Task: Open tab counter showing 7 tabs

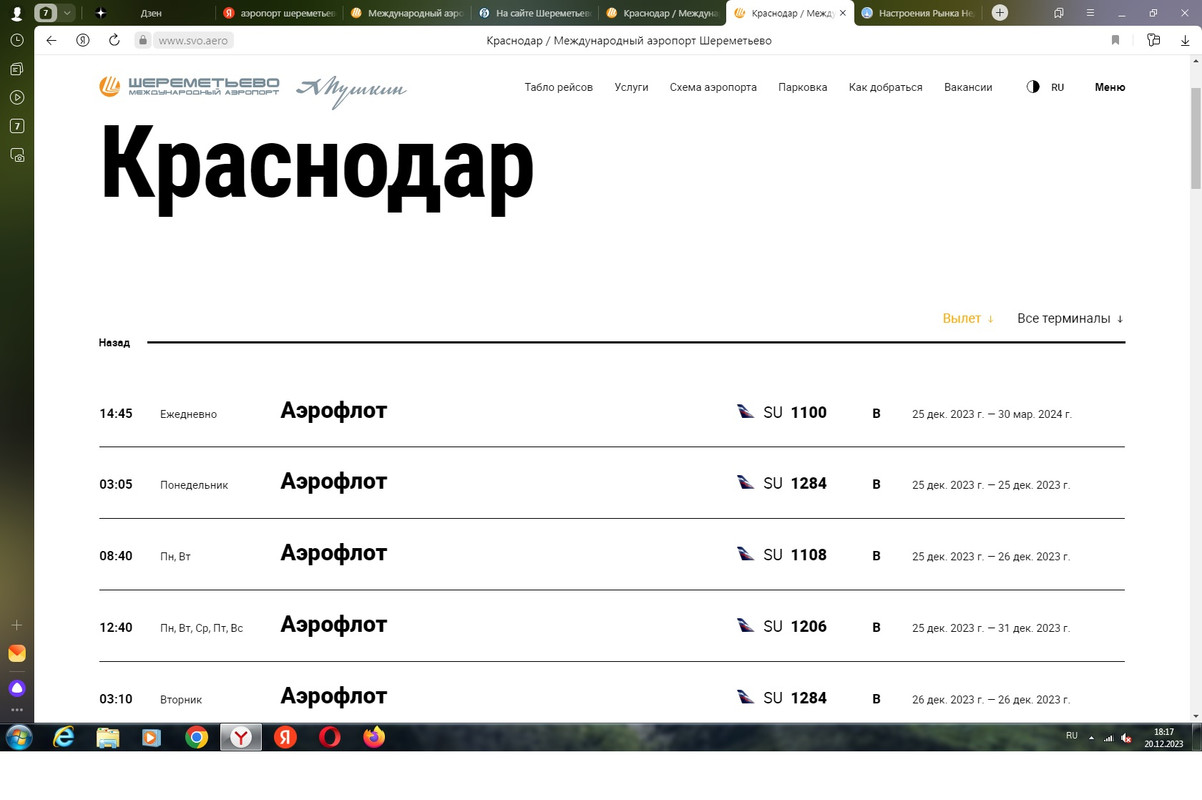Action: click(x=46, y=13)
